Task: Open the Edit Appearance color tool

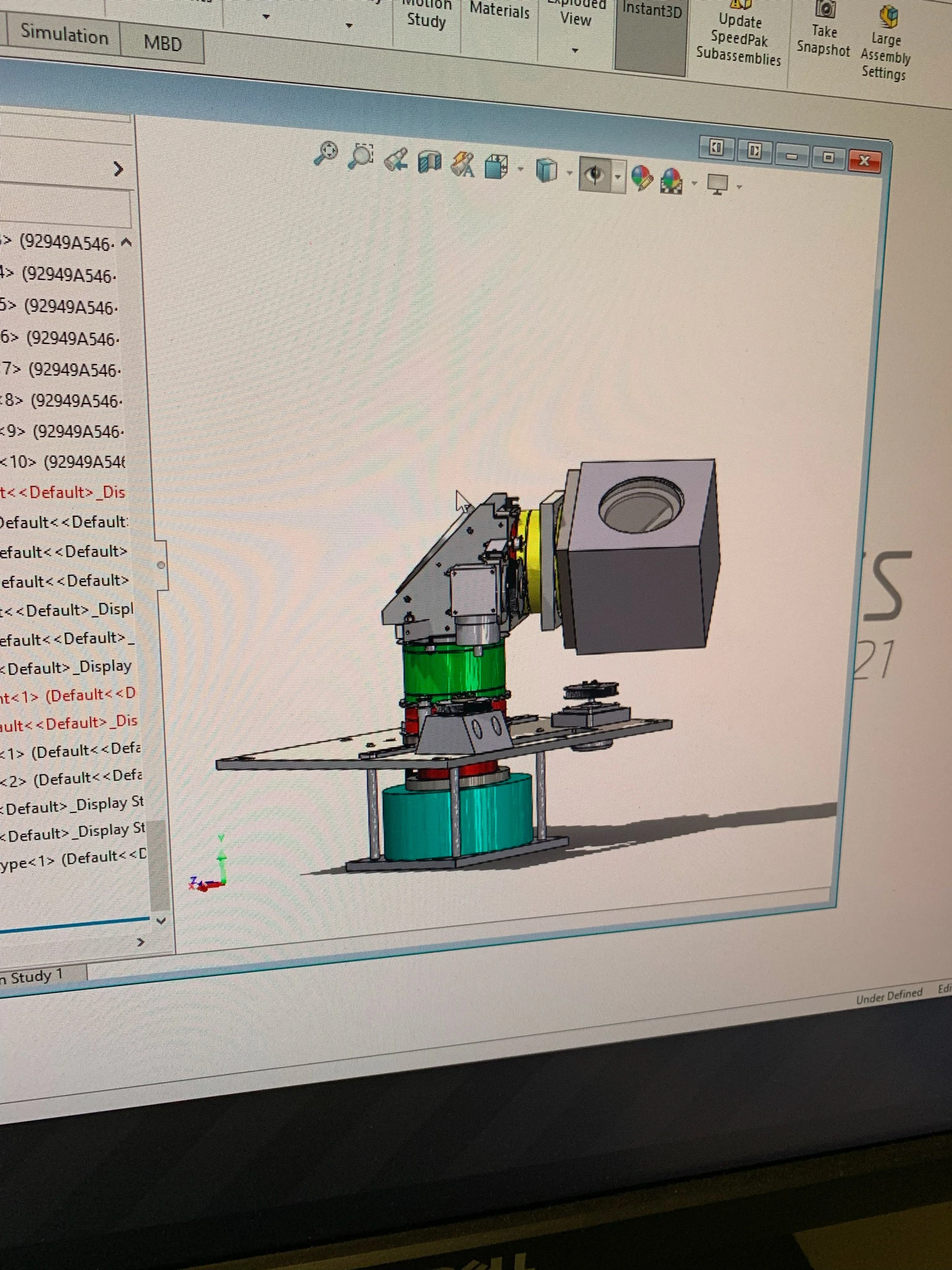Action: [x=642, y=179]
